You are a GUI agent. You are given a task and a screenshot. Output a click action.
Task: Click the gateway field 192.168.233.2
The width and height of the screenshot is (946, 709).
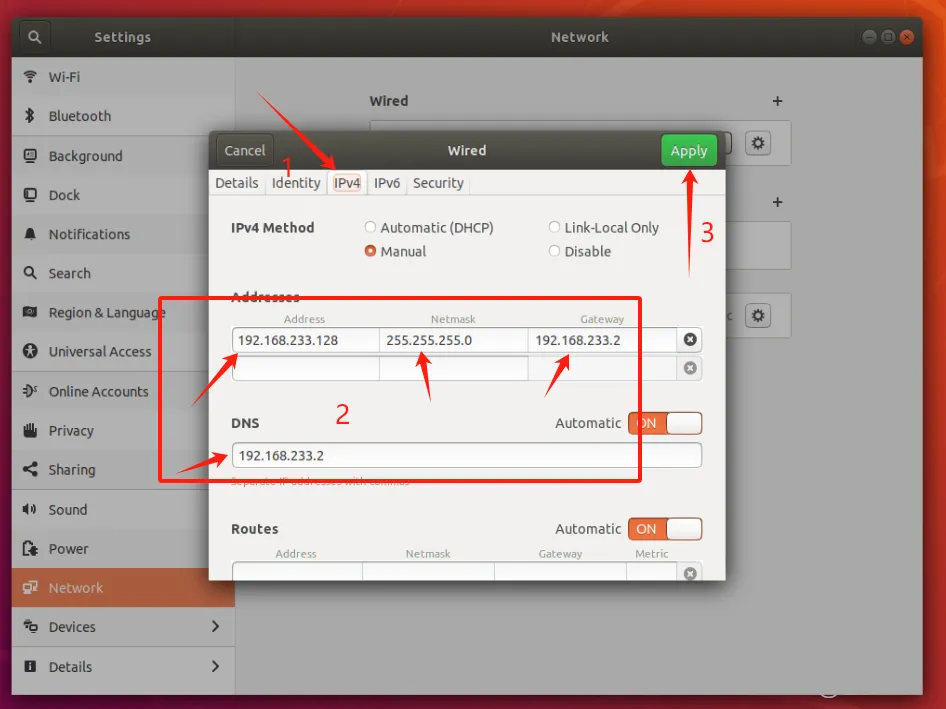click(602, 340)
